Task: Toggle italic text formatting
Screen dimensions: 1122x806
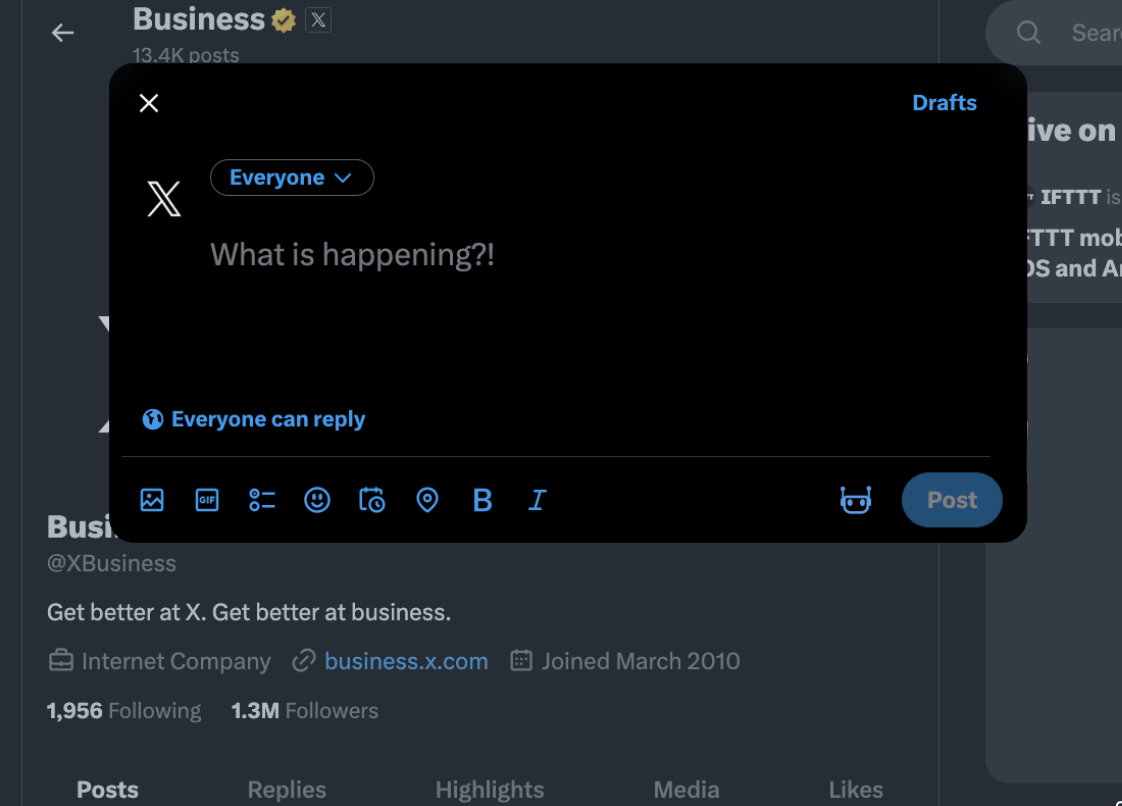Action: [x=537, y=500]
